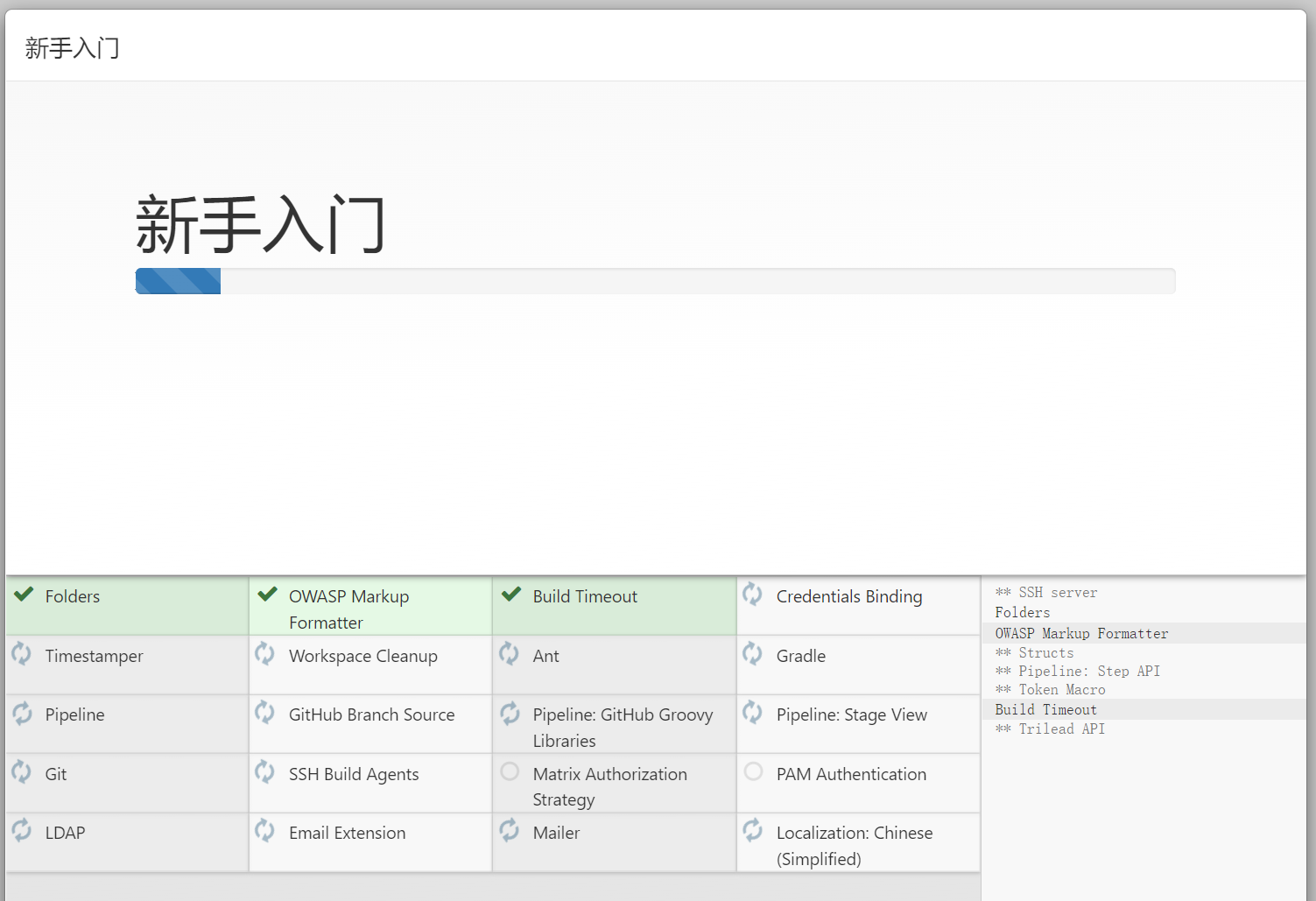Image resolution: width=1316 pixels, height=901 pixels.
Task: Select the Pipeline: Stage View label
Action: tap(852, 714)
